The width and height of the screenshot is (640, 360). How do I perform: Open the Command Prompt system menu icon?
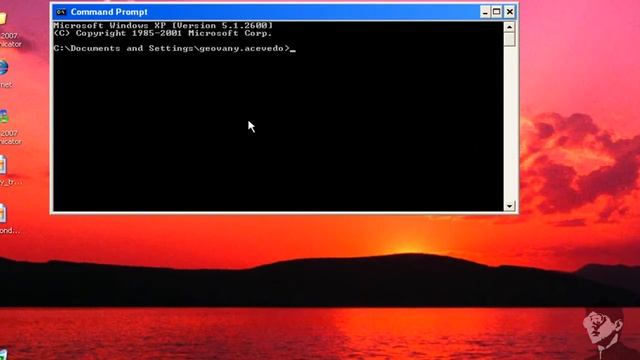pyautogui.click(x=61, y=12)
